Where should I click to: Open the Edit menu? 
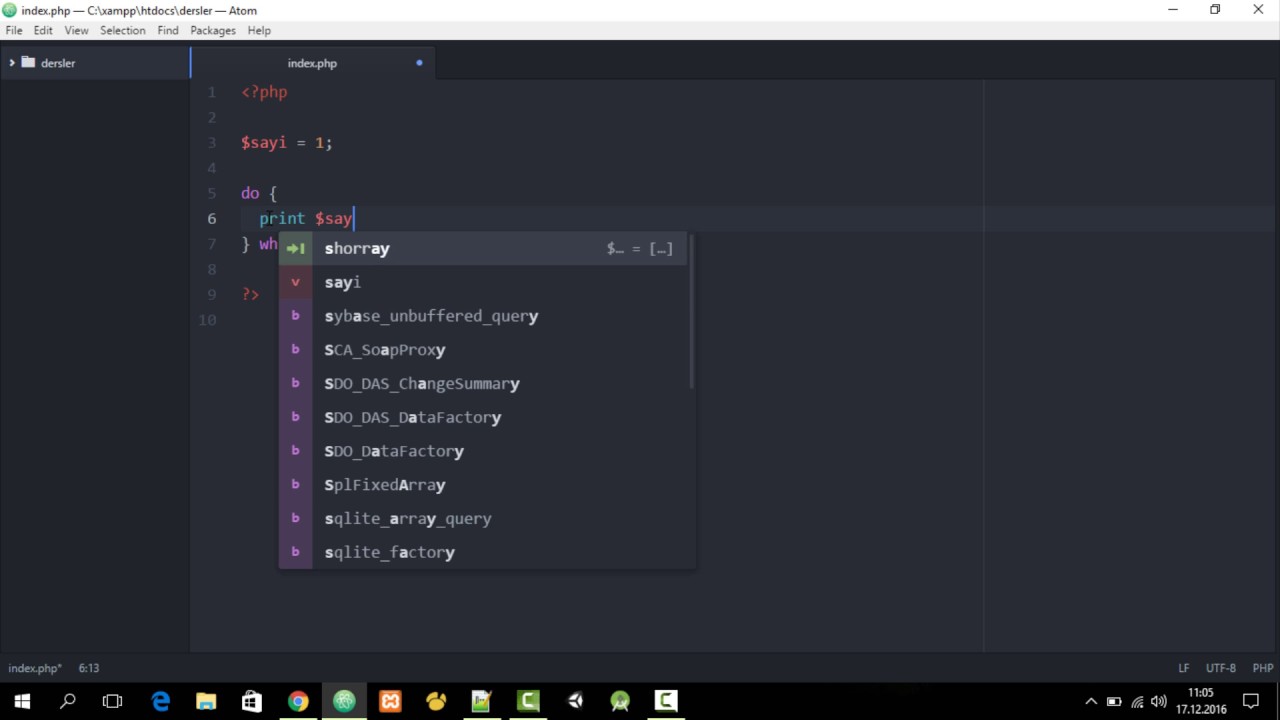43,31
